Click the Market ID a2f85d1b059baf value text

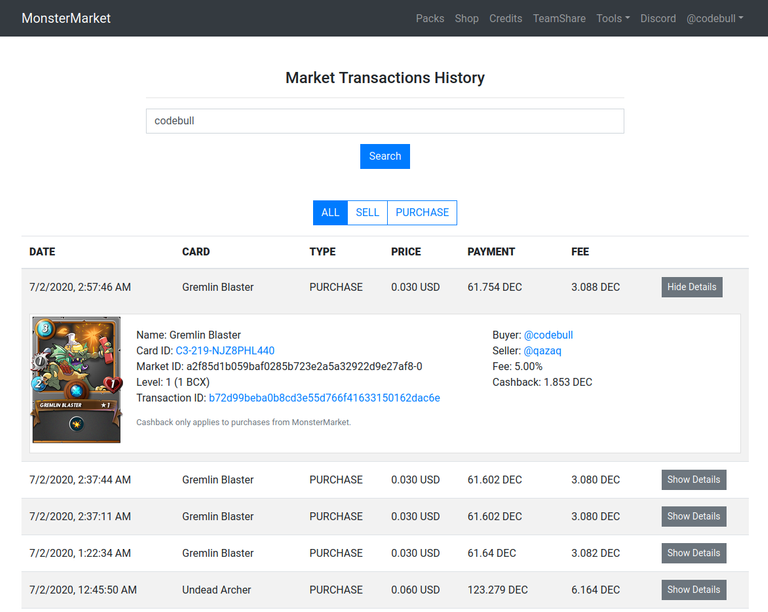[304, 366]
